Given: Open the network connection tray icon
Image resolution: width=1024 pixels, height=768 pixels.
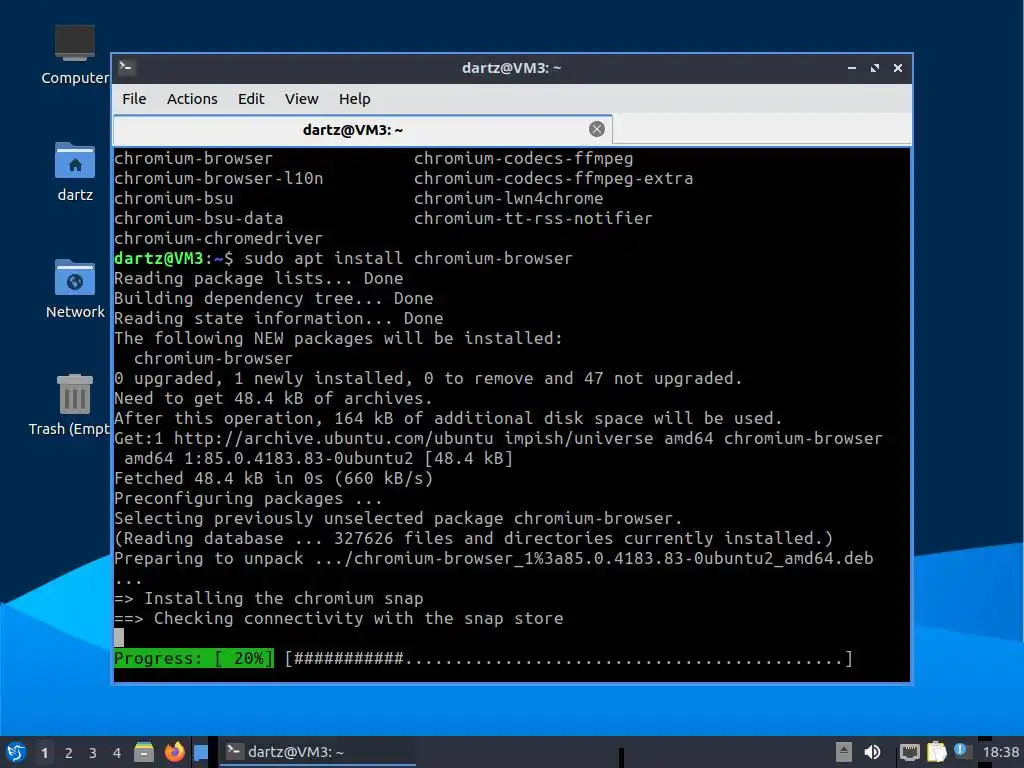Looking at the screenshot, I should (x=909, y=752).
